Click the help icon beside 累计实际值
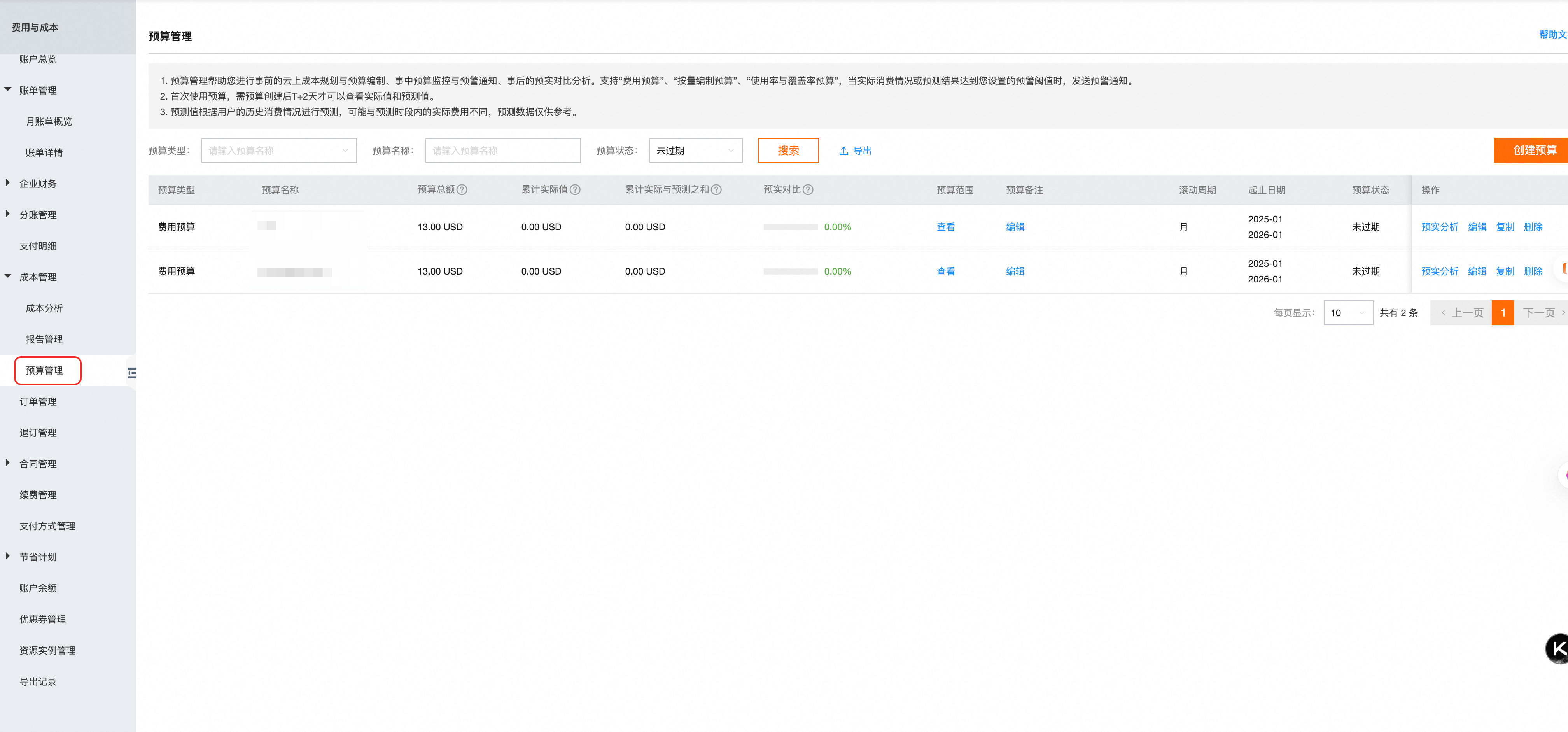 click(575, 189)
